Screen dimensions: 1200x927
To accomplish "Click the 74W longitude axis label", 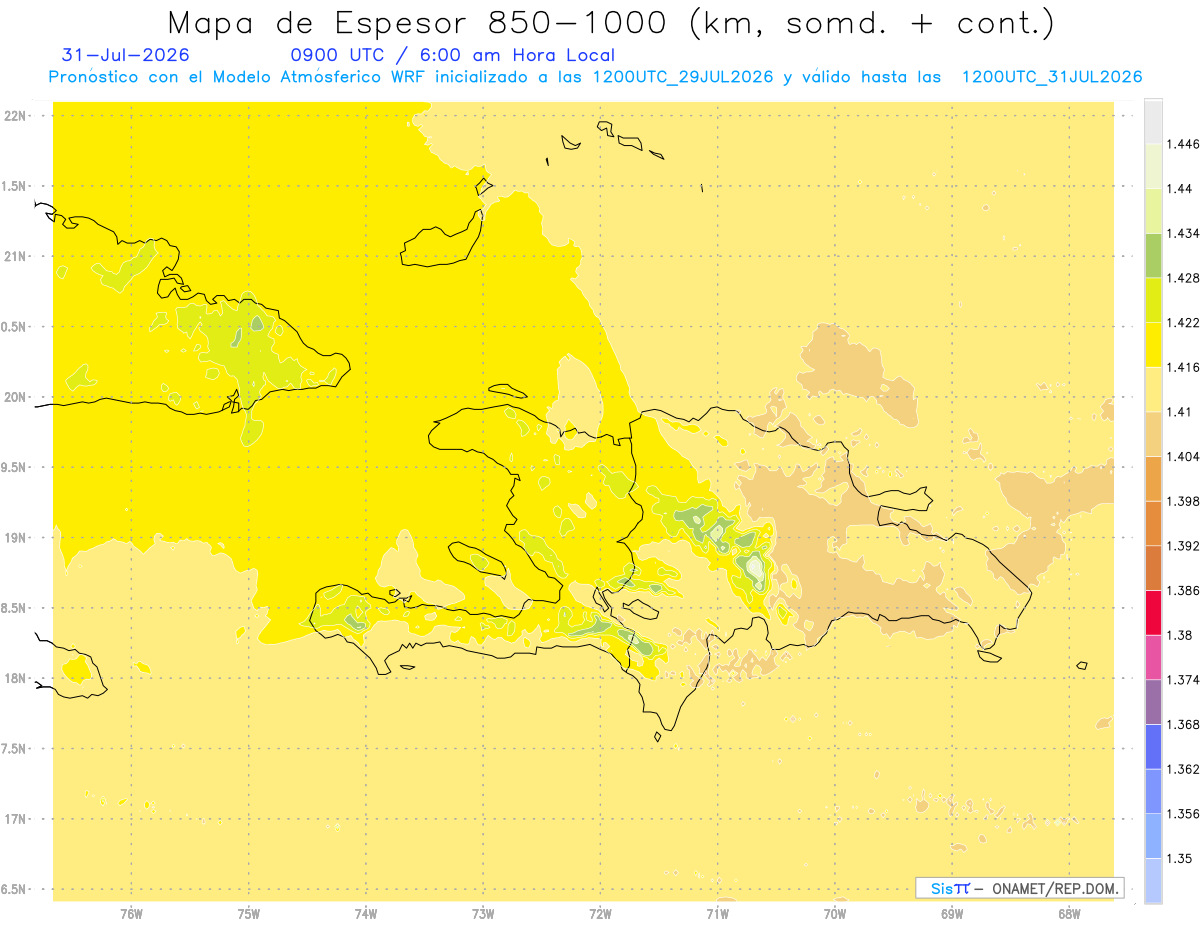I will (366, 913).
